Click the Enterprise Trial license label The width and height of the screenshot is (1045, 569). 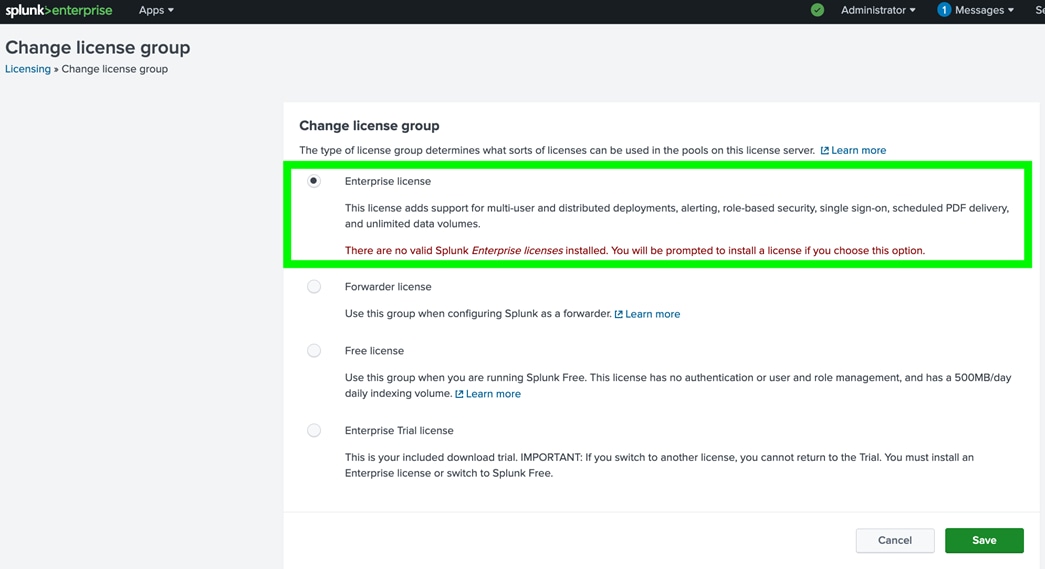399,430
